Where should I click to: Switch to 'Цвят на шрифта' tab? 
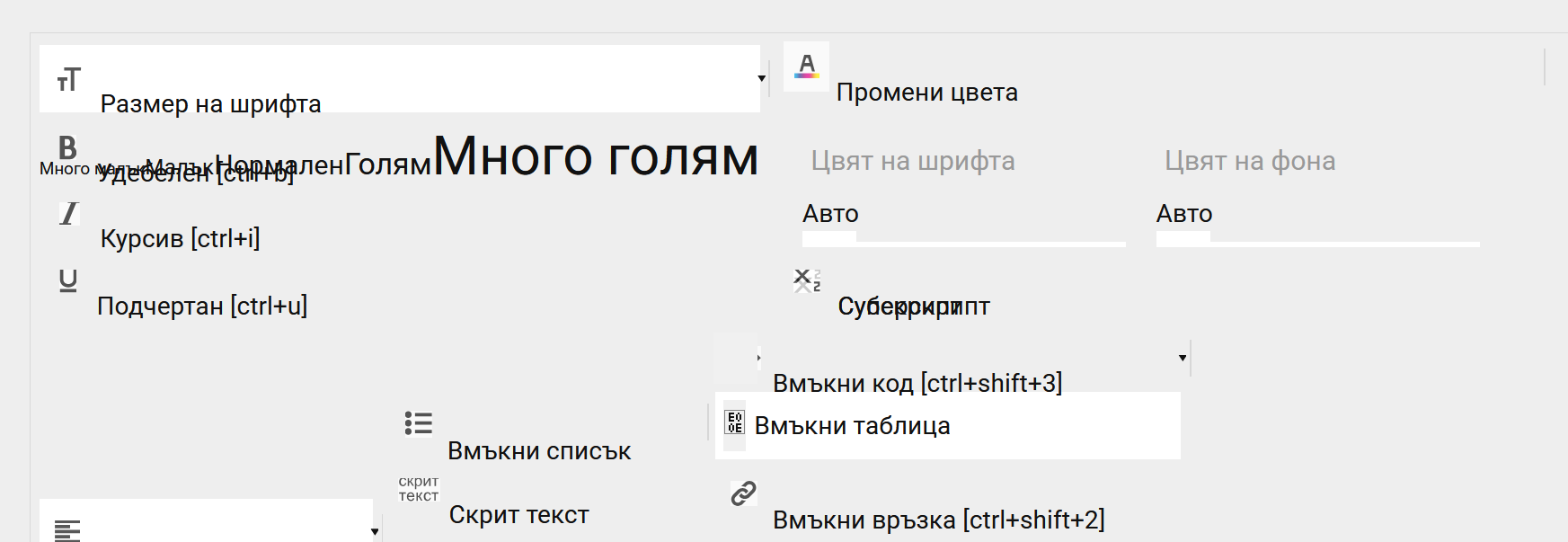click(912, 161)
